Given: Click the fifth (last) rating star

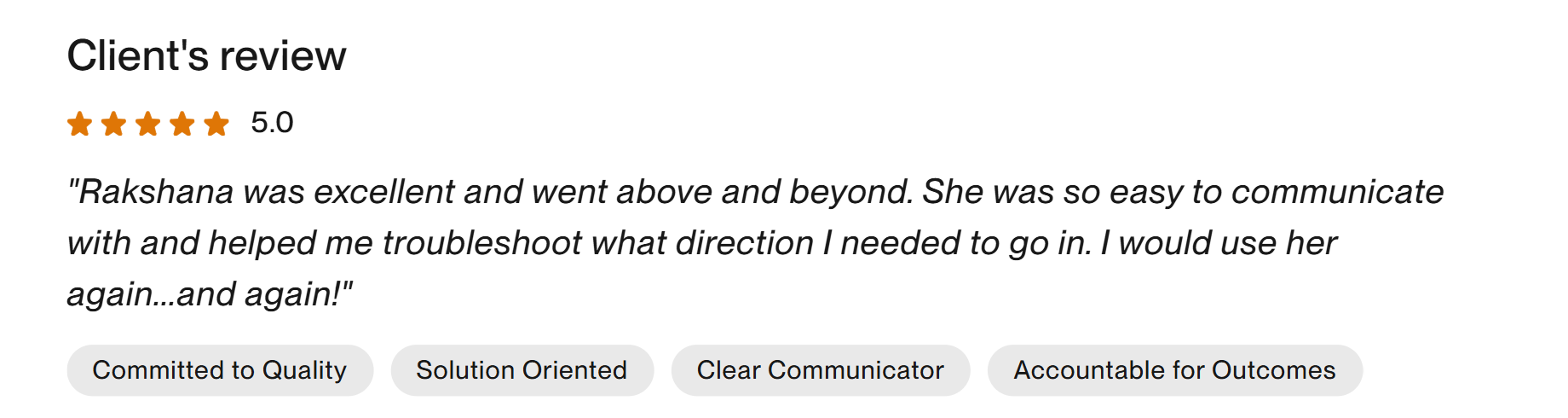Looking at the screenshot, I should click(x=216, y=124).
